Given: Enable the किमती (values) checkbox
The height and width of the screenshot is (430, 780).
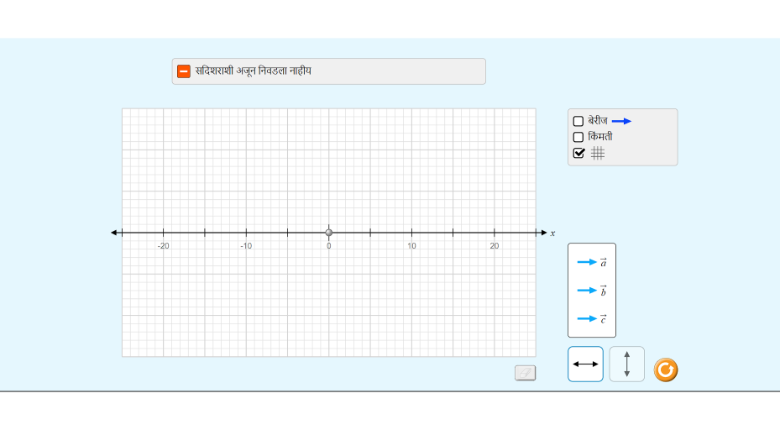Looking at the screenshot, I should [578, 137].
